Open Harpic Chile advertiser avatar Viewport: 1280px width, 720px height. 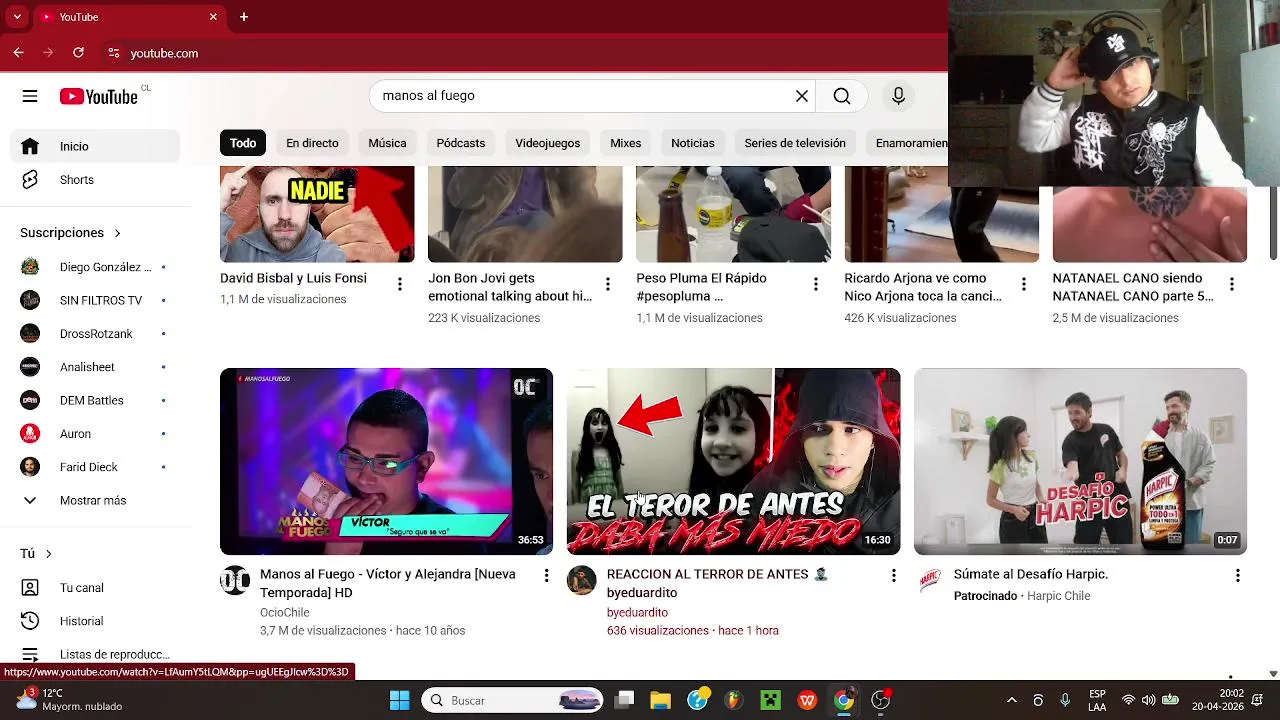(929, 580)
